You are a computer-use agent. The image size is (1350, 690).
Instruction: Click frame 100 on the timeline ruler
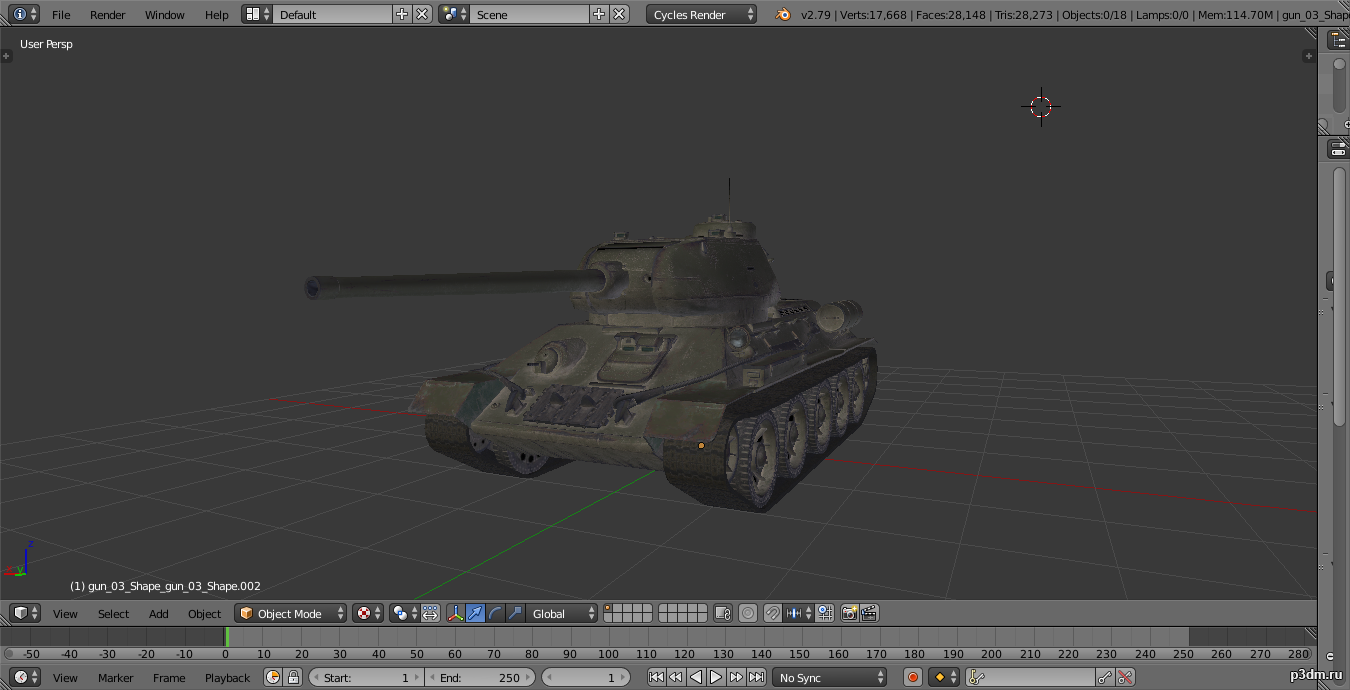[608, 653]
